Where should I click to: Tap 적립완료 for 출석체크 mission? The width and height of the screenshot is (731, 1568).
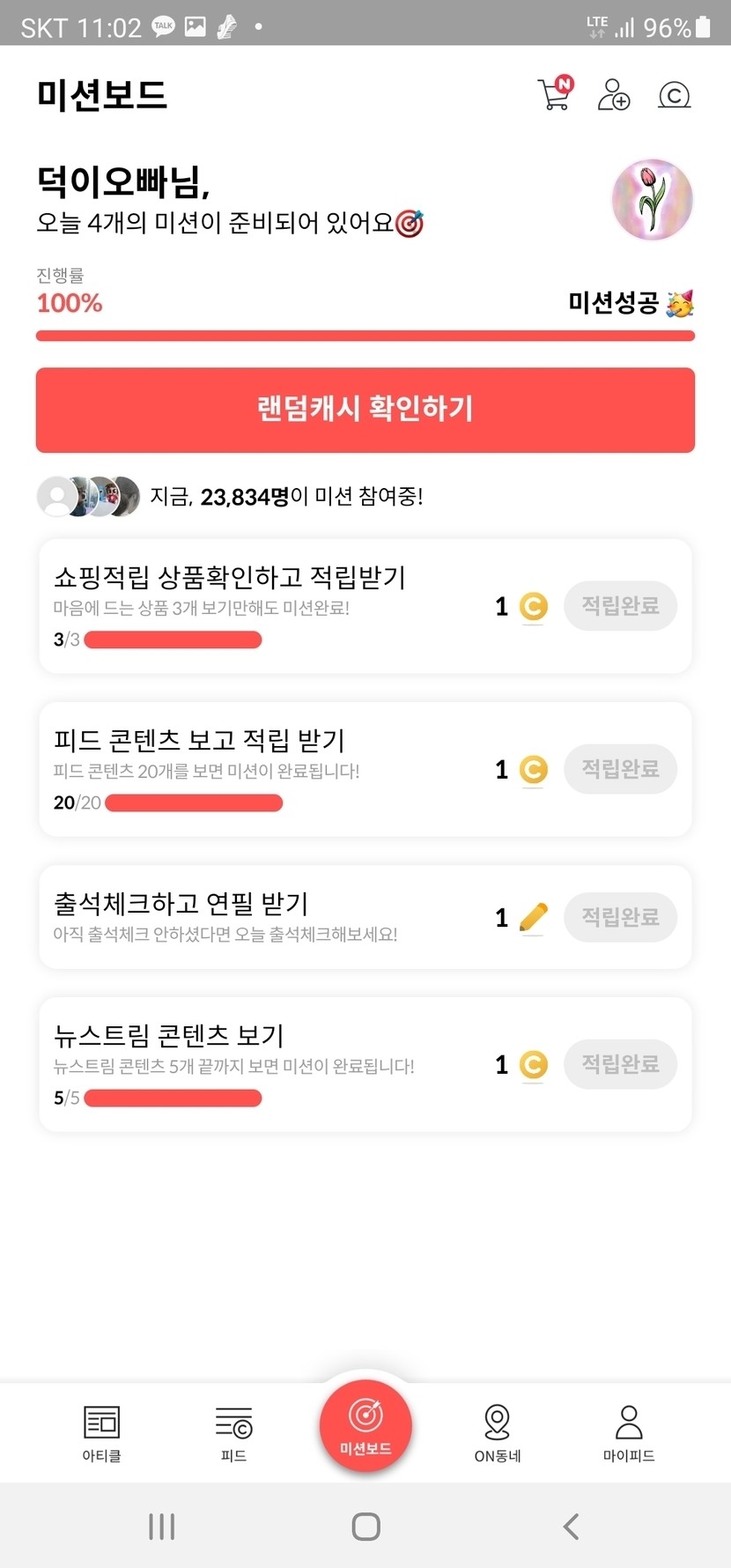tap(620, 917)
